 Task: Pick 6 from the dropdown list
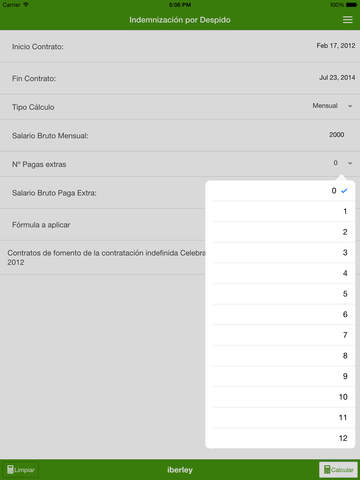click(280, 314)
